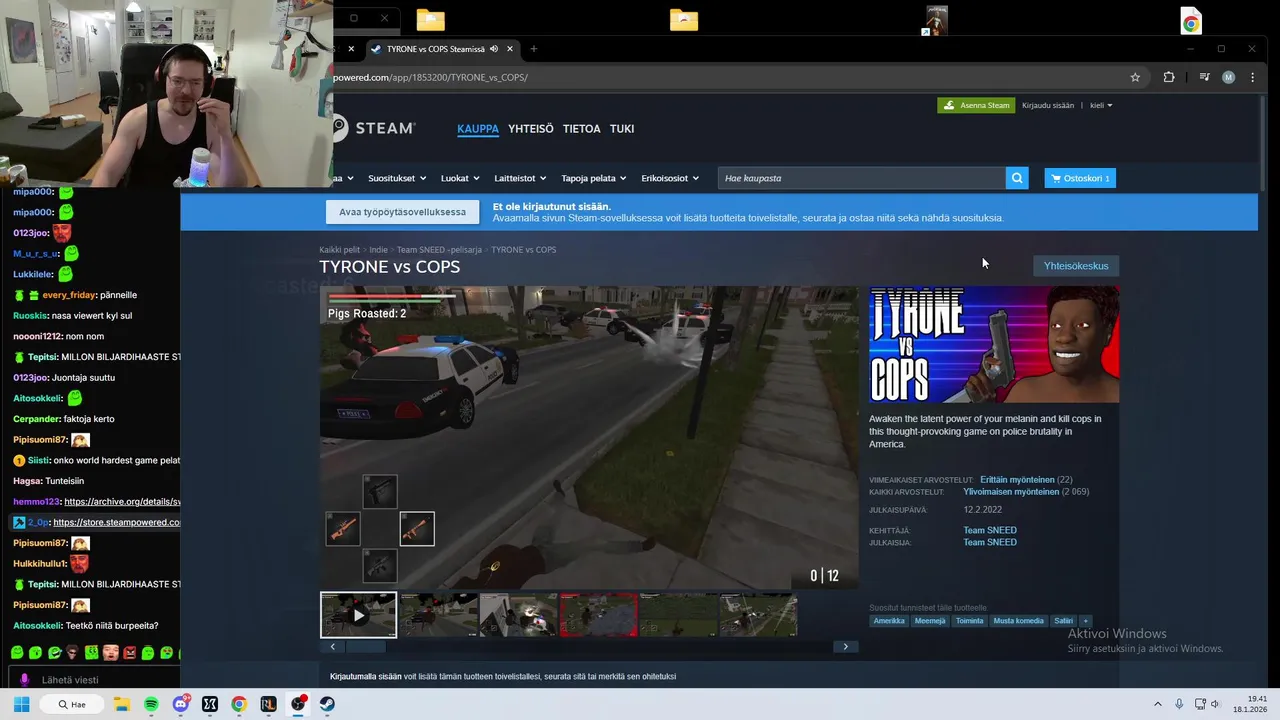Click the taskbar Hae search box

pos(72,704)
